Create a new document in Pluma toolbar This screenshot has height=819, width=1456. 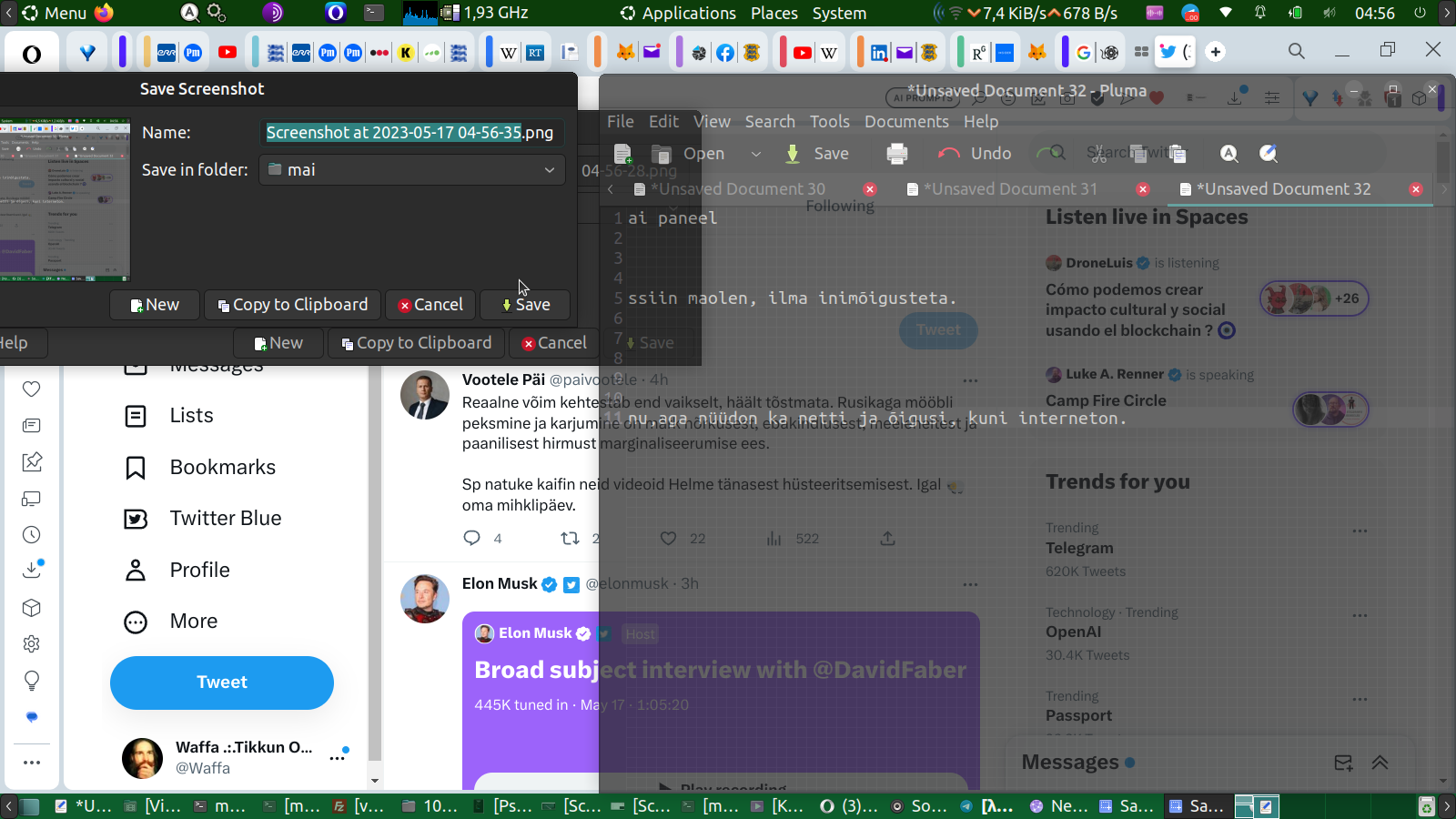coord(623,154)
